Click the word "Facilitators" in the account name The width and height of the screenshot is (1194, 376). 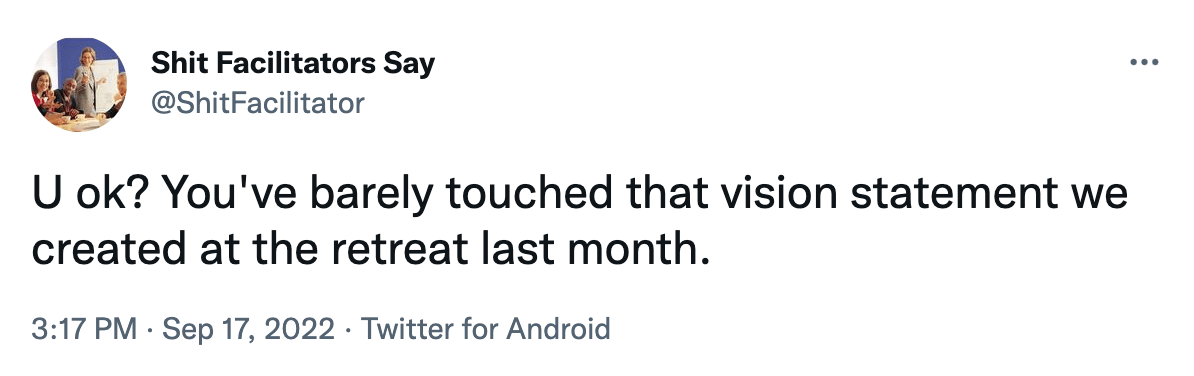coord(295,63)
